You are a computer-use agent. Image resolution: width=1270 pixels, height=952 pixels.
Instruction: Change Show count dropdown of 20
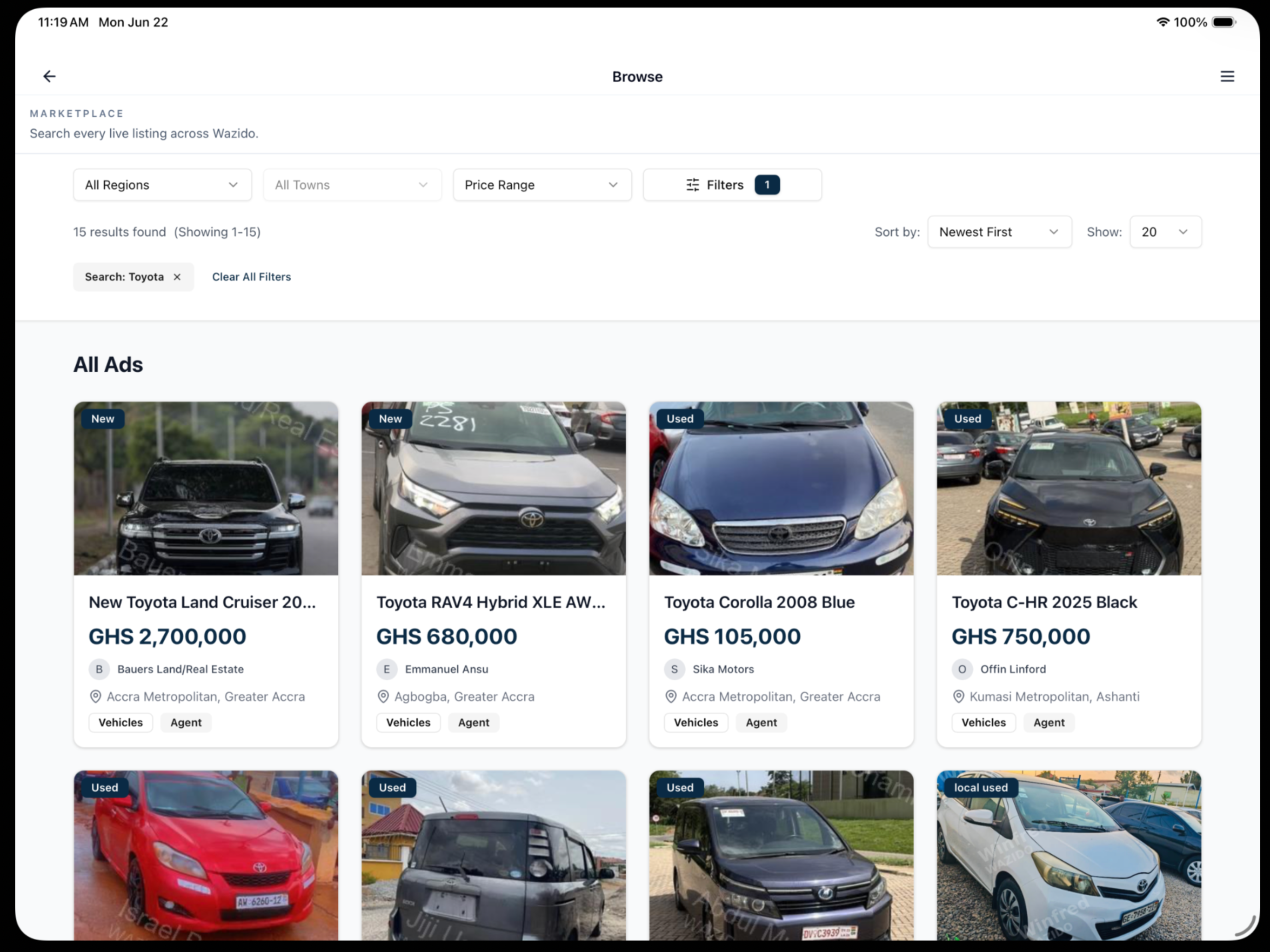point(1166,232)
